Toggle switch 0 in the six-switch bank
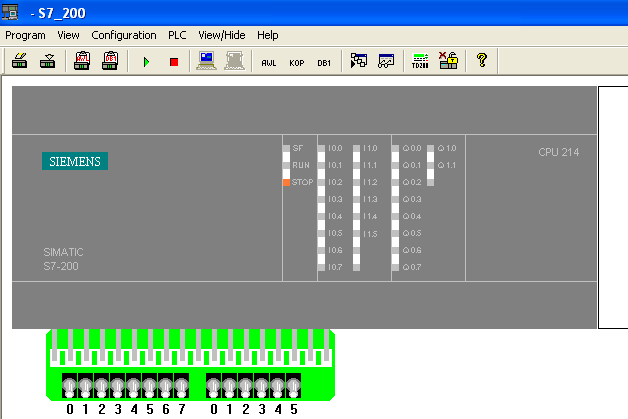This screenshot has height=419, width=628. 213,386
